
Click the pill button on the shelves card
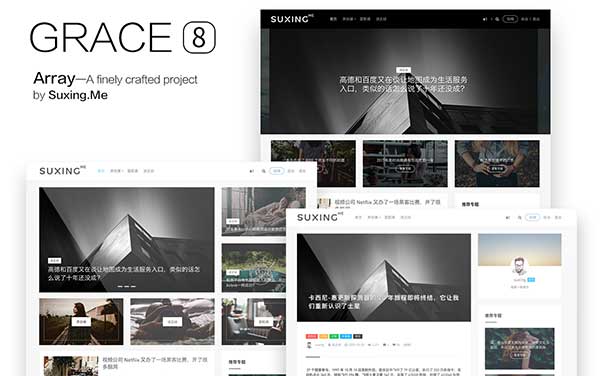point(405,169)
